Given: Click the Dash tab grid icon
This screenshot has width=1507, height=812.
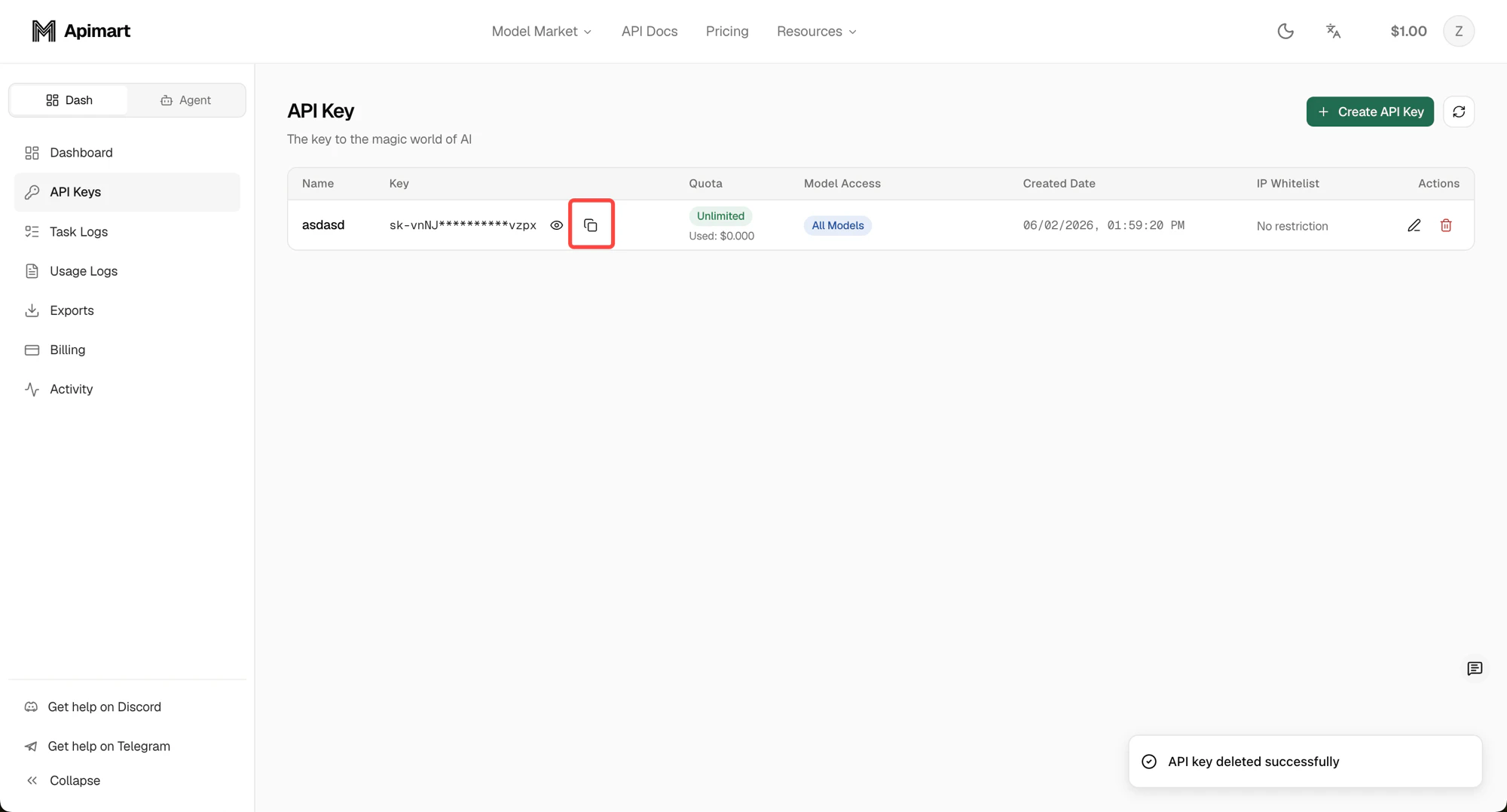Looking at the screenshot, I should (x=52, y=100).
